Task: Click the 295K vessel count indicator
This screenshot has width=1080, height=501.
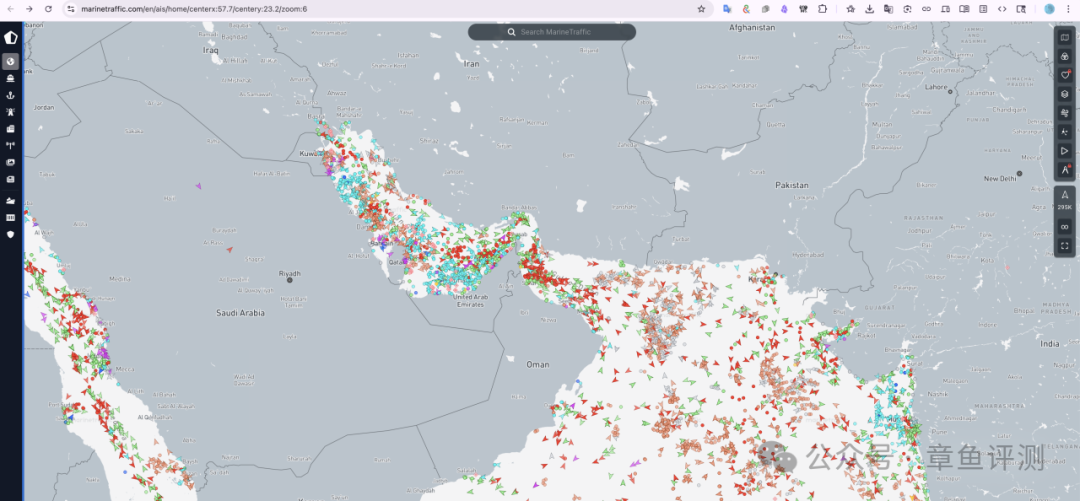Action: tap(1065, 199)
